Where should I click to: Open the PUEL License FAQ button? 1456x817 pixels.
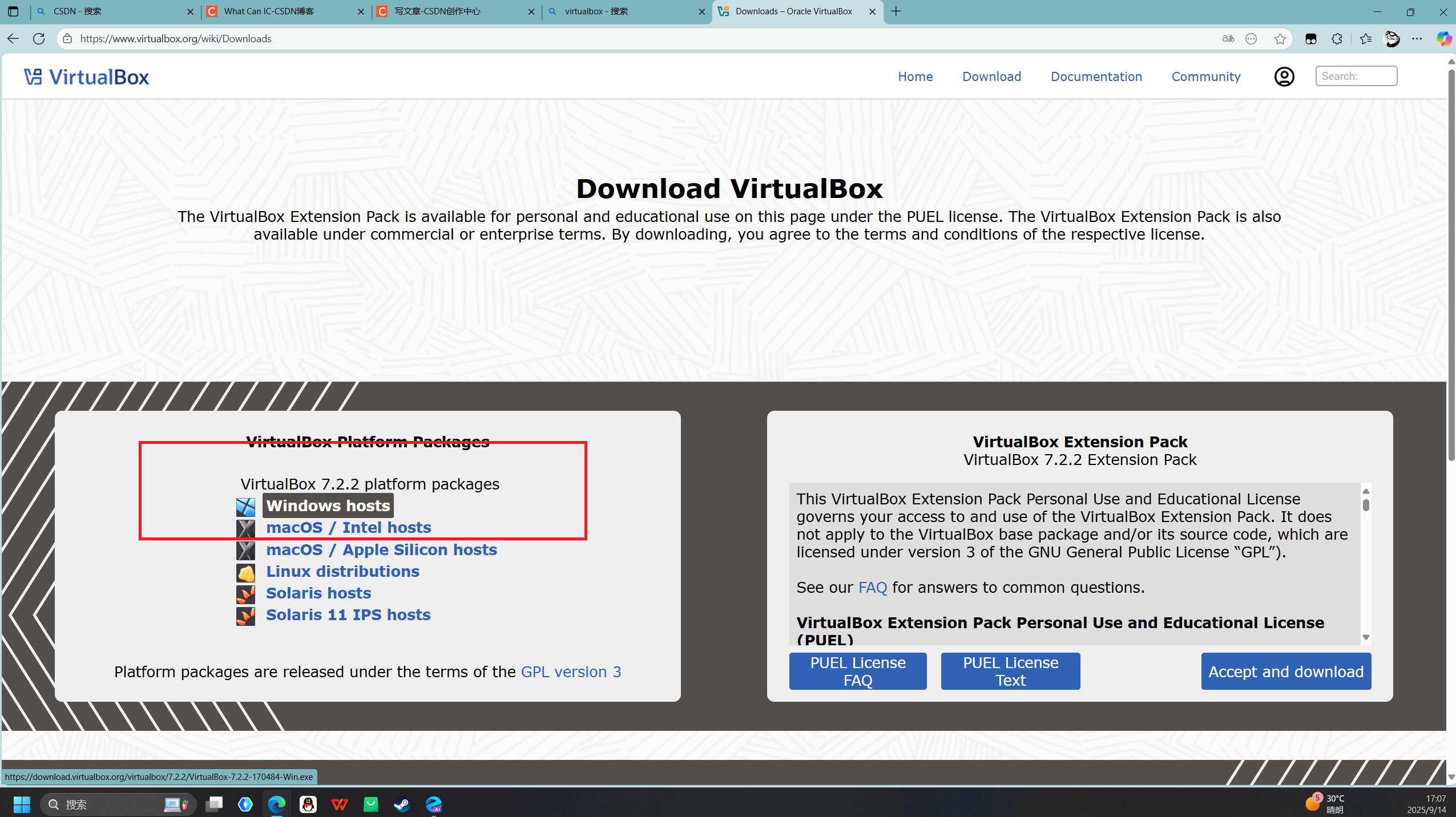click(x=857, y=672)
